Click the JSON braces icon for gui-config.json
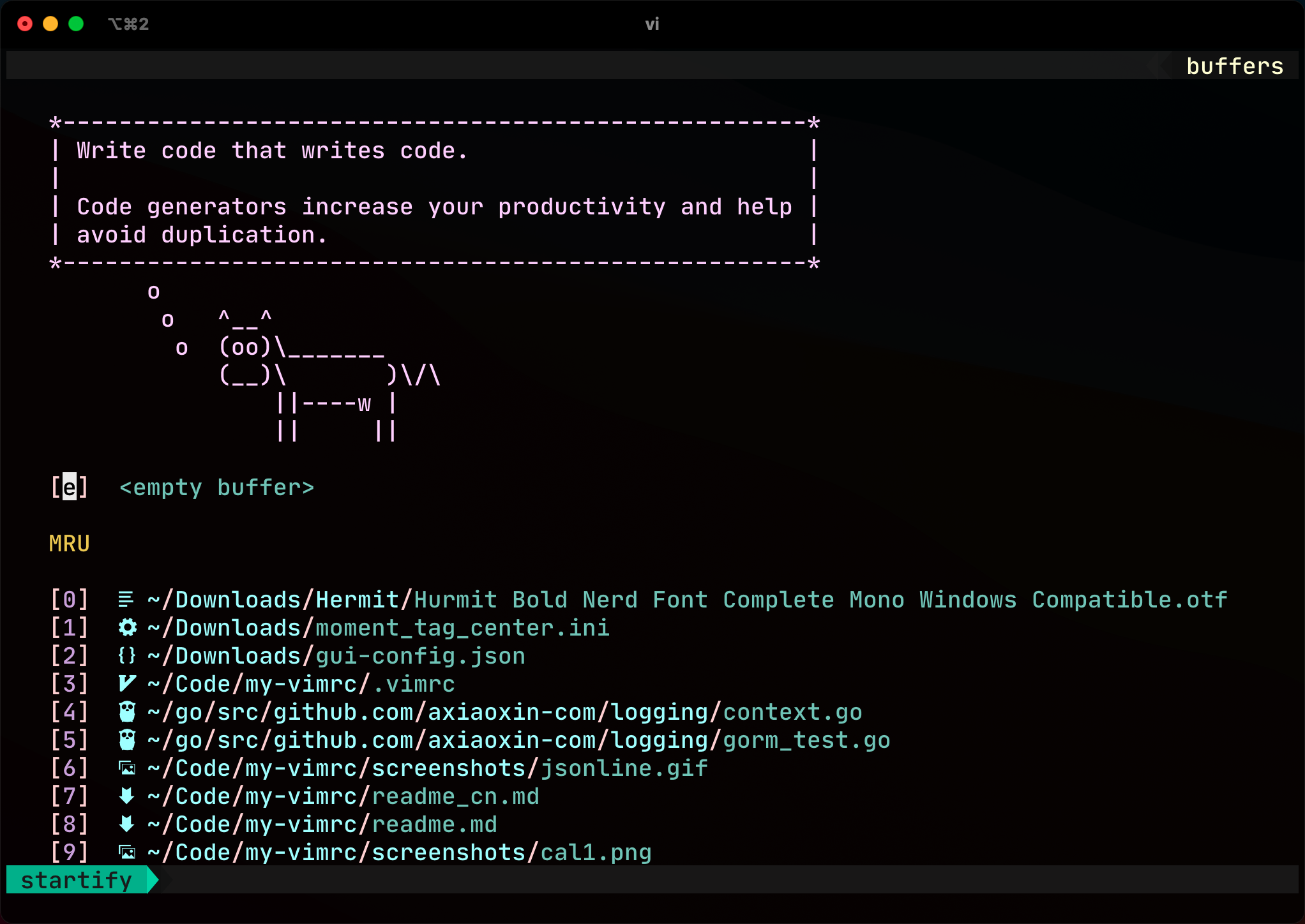 click(127, 656)
